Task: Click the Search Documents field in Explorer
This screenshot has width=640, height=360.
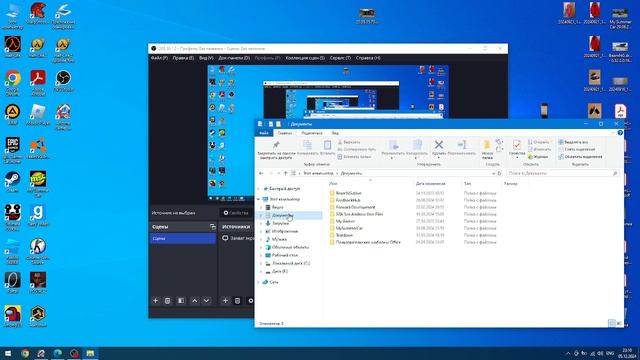Action: coord(562,173)
